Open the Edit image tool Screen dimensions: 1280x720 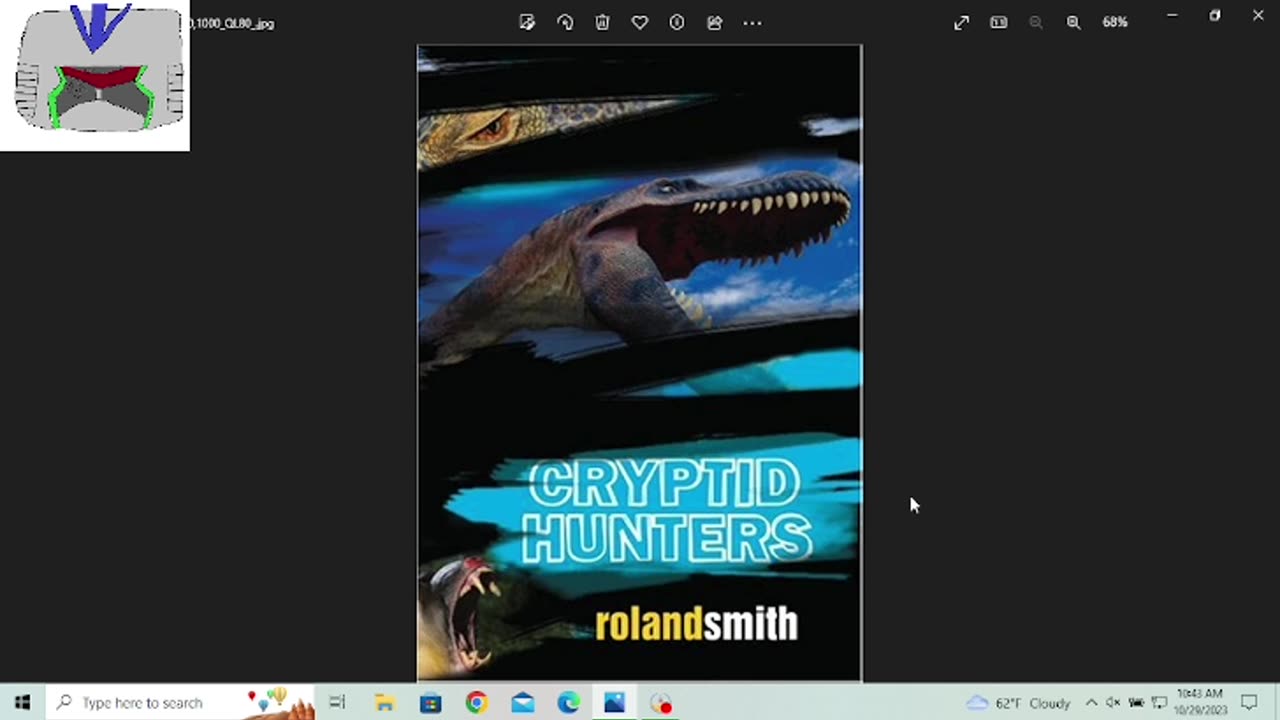527,22
